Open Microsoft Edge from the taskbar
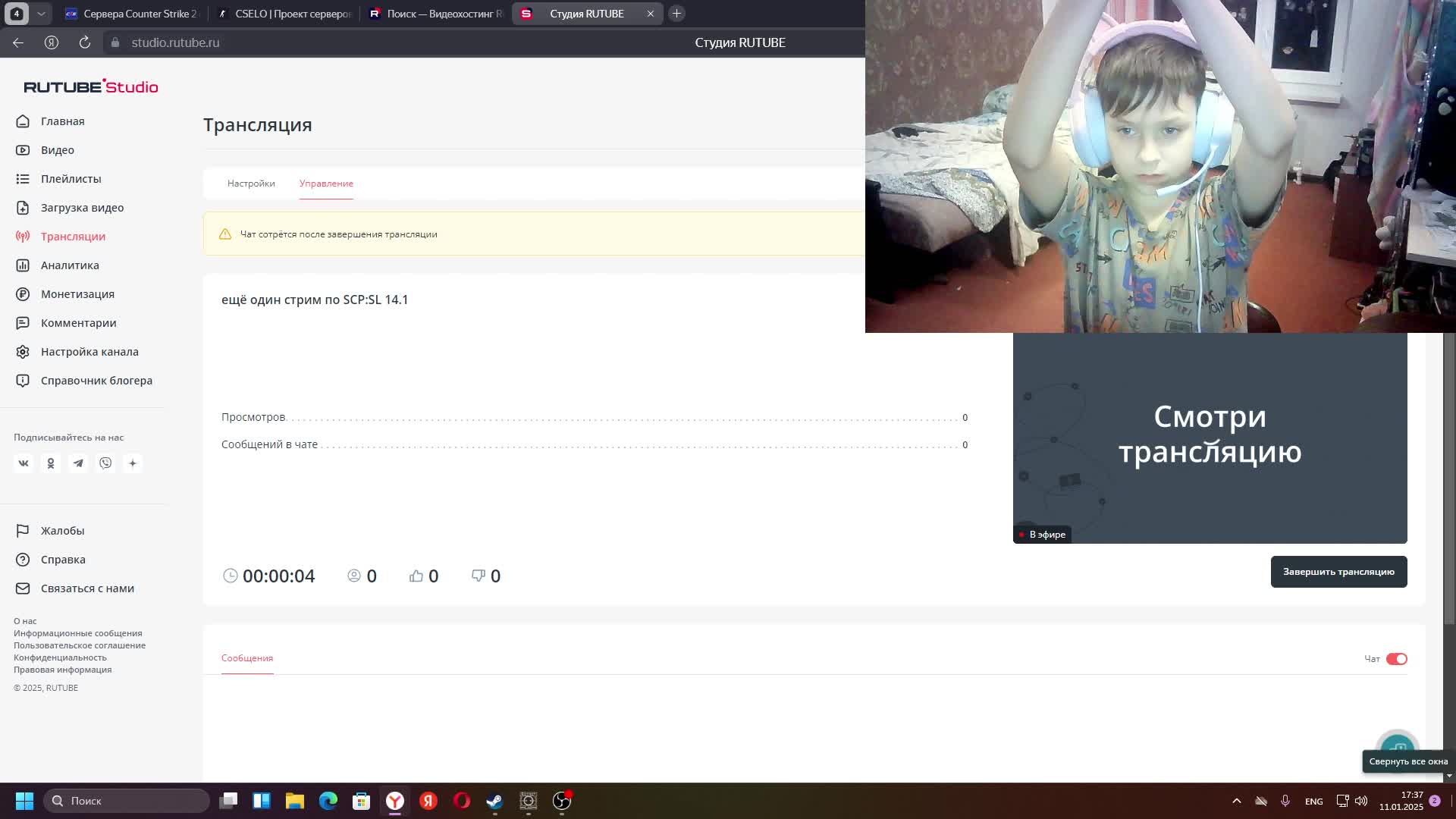The image size is (1456, 819). (328, 801)
